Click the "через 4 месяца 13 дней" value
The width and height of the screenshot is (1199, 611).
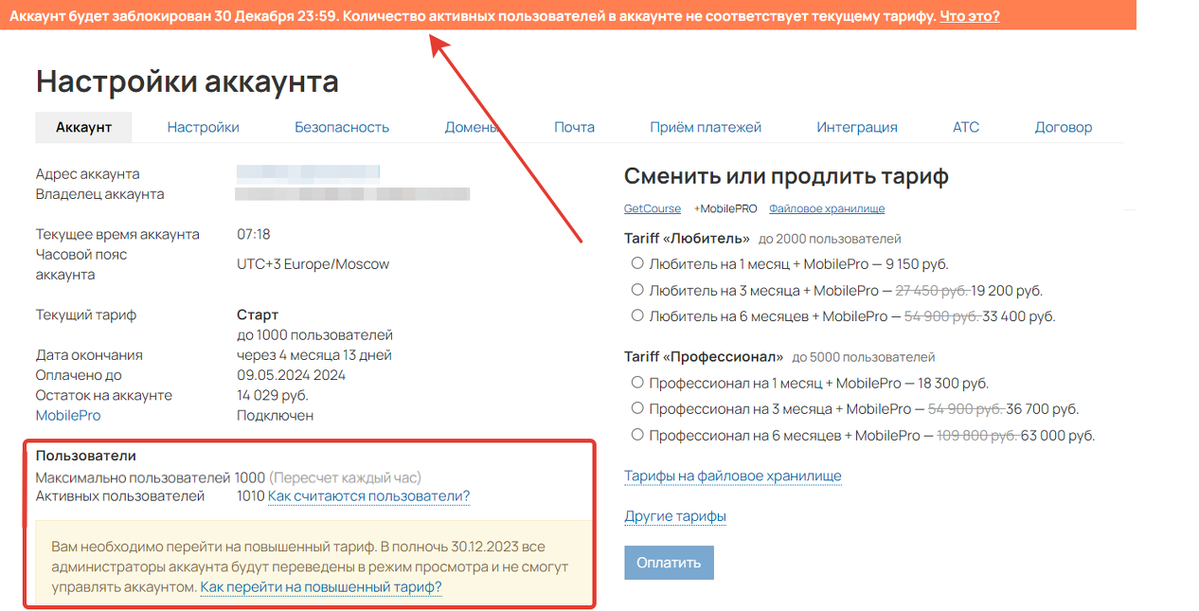click(x=314, y=355)
